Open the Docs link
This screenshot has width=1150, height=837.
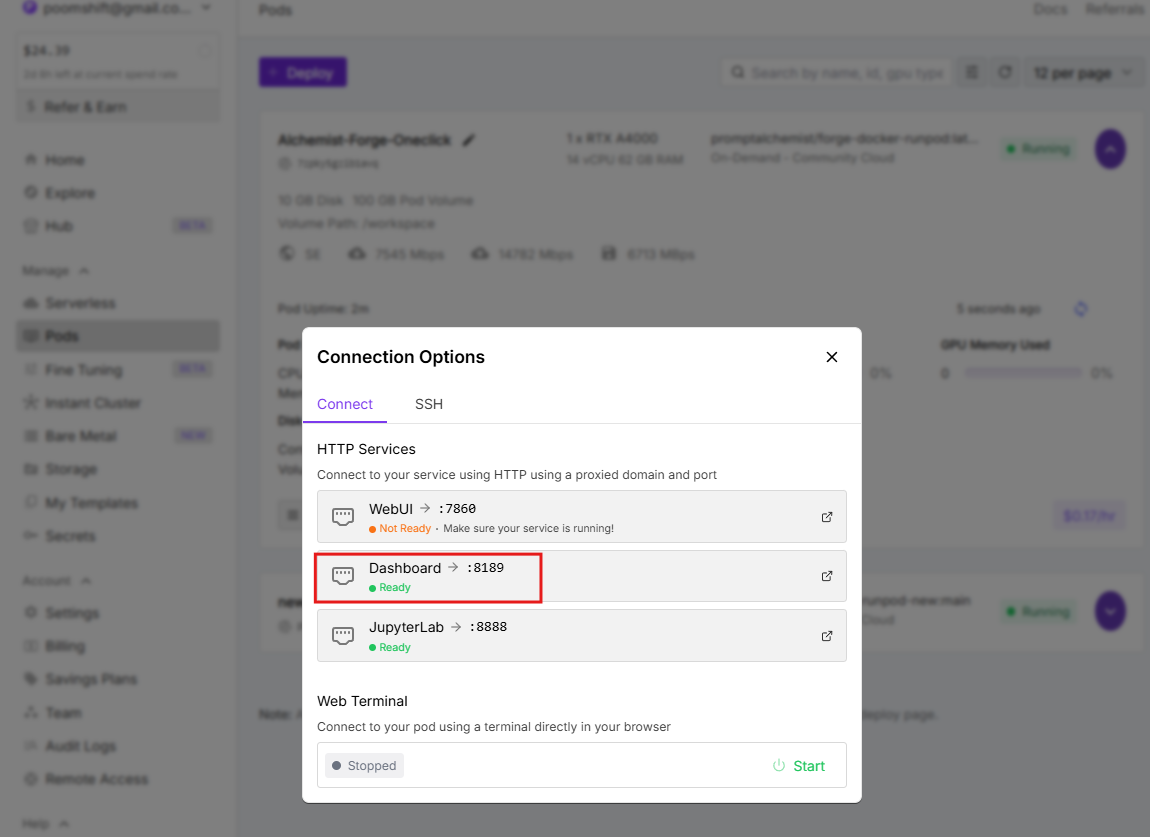click(x=1050, y=10)
